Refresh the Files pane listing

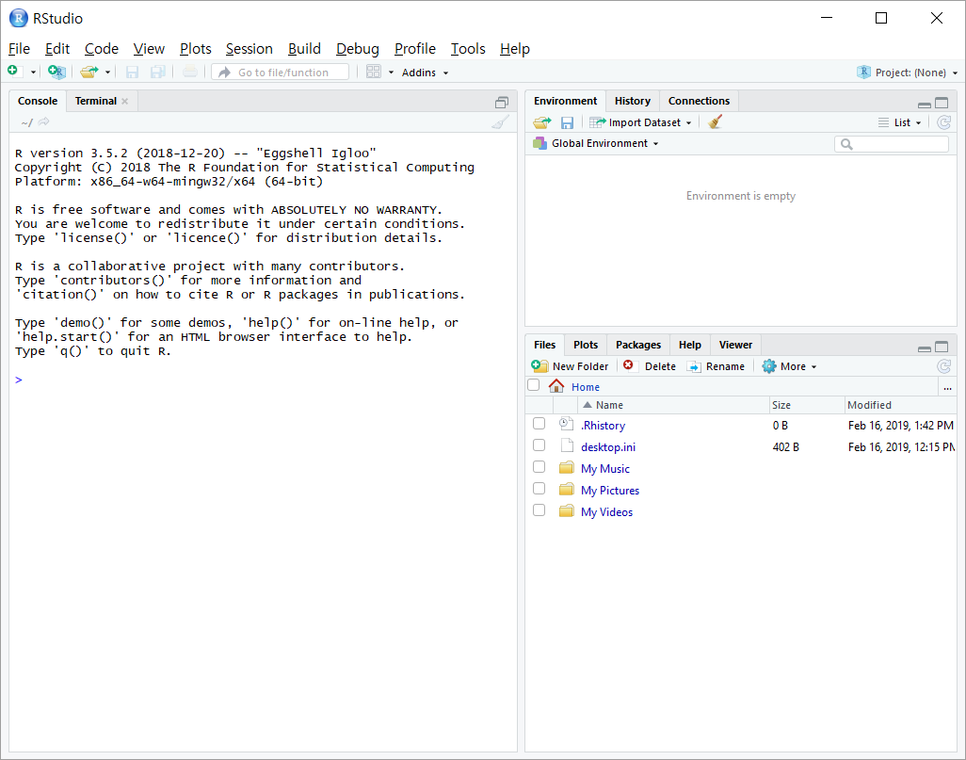(944, 366)
